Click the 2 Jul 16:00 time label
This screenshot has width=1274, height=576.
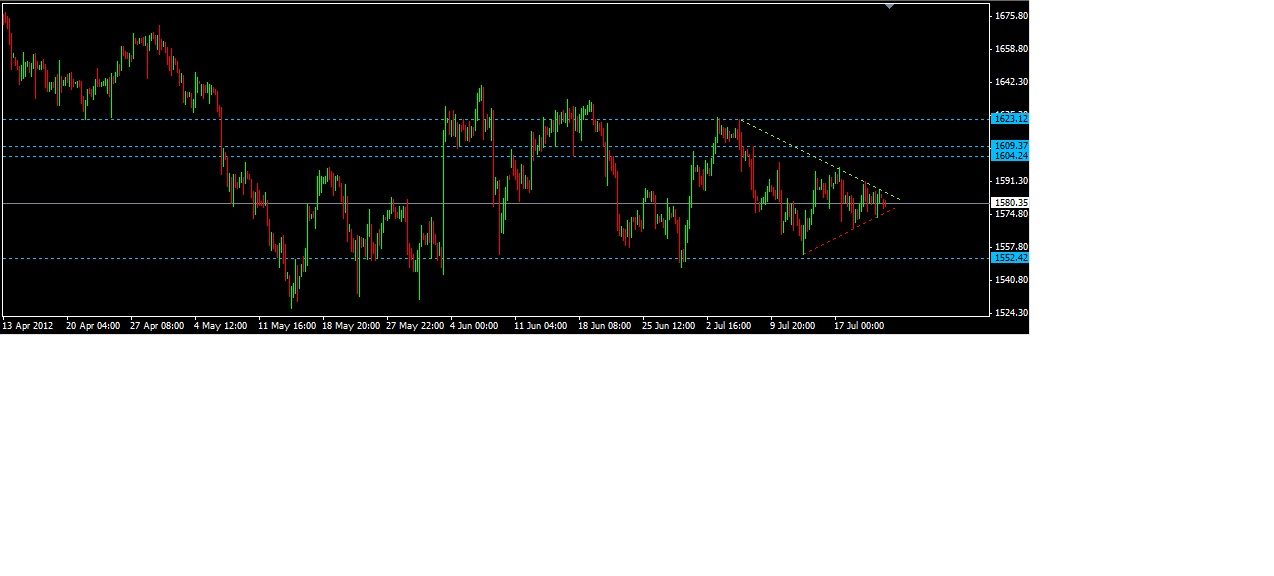click(x=729, y=325)
